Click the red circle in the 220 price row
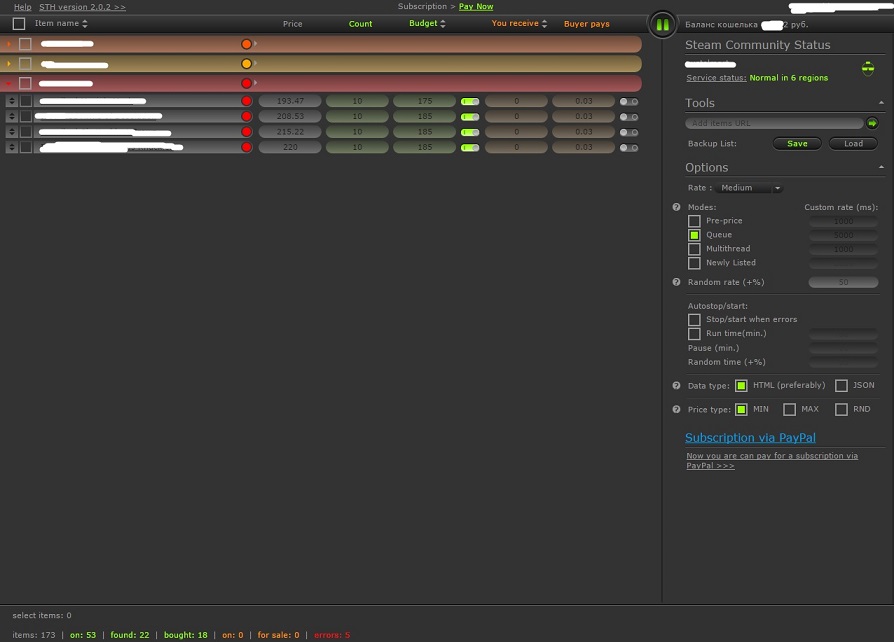The height and width of the screenshot is (642, 894). click(x=246, y=147)
